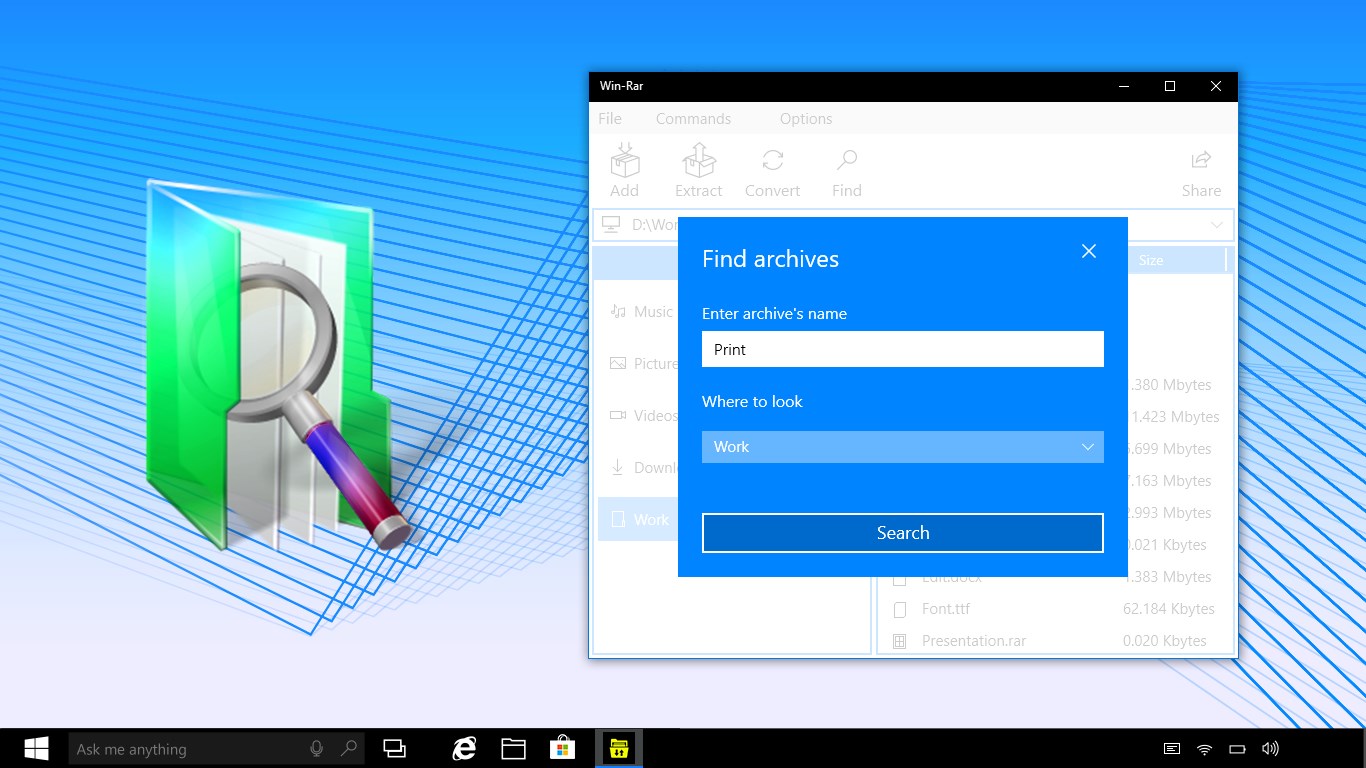Close the Win-Rar window
Viewport: 1366px width, 768px height.
(1216, 87)
